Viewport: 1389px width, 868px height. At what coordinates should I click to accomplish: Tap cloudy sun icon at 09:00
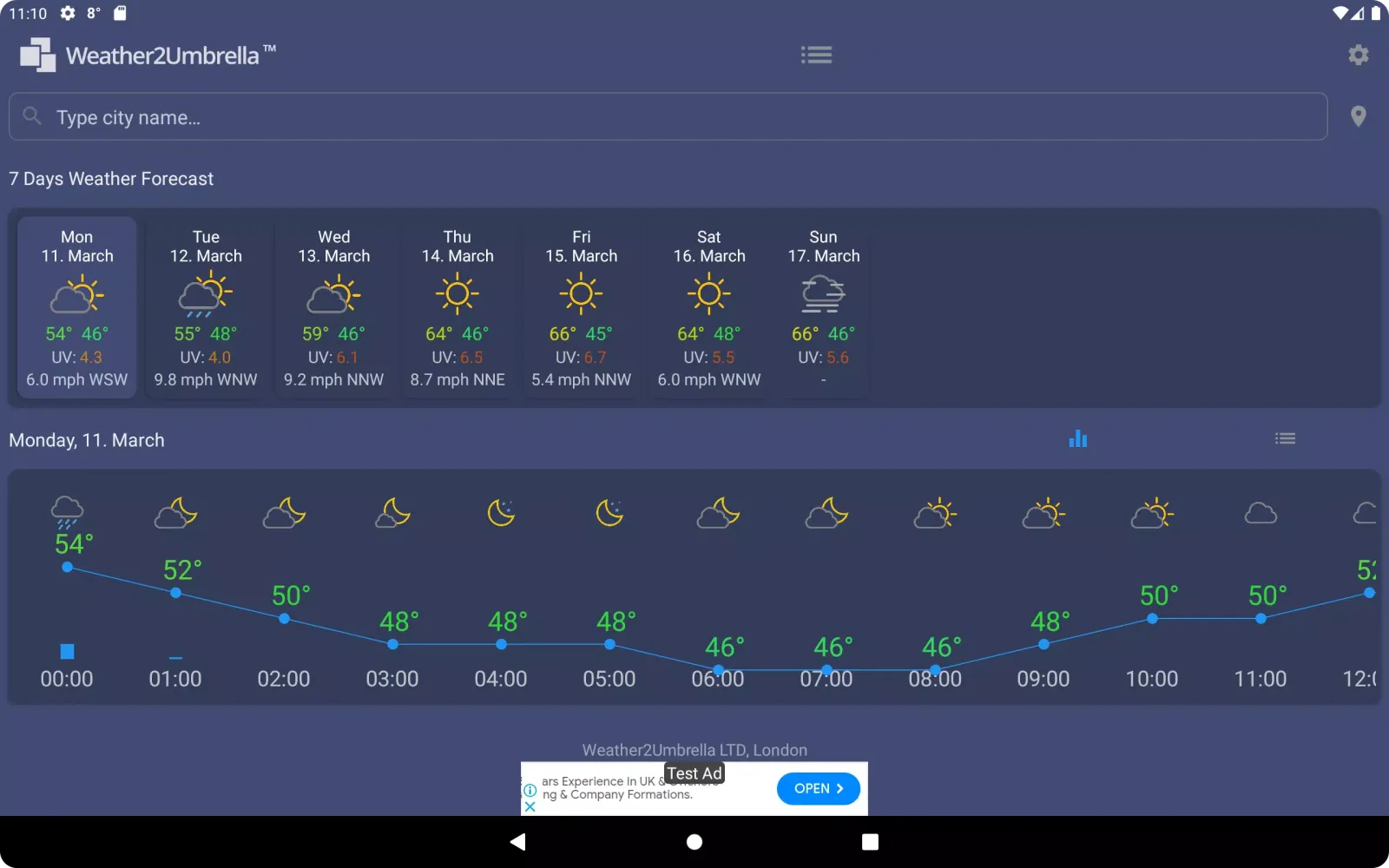(1043, 513)
